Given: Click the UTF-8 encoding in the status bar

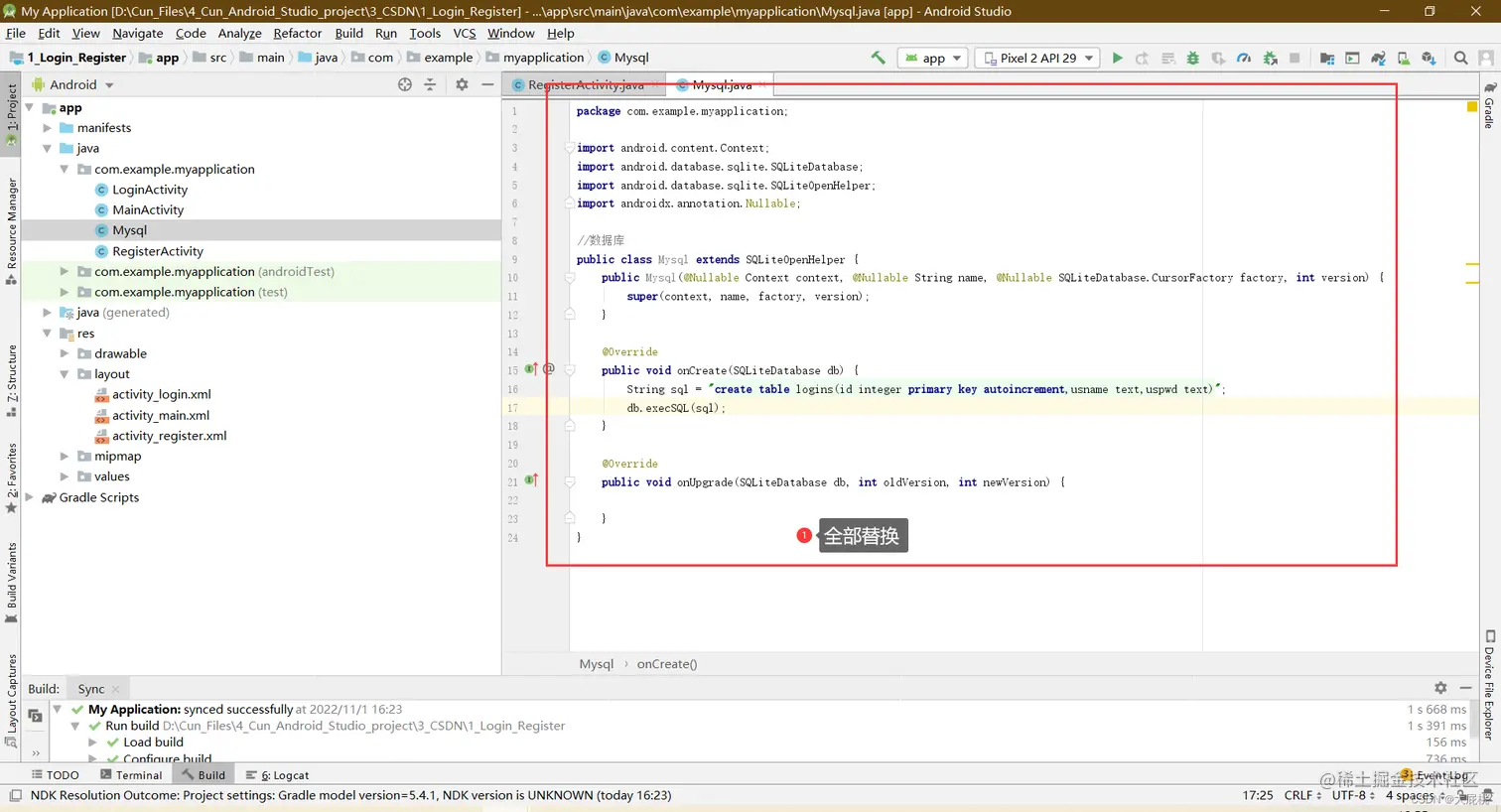Looking at the screenshot, I should [1351, 795].
